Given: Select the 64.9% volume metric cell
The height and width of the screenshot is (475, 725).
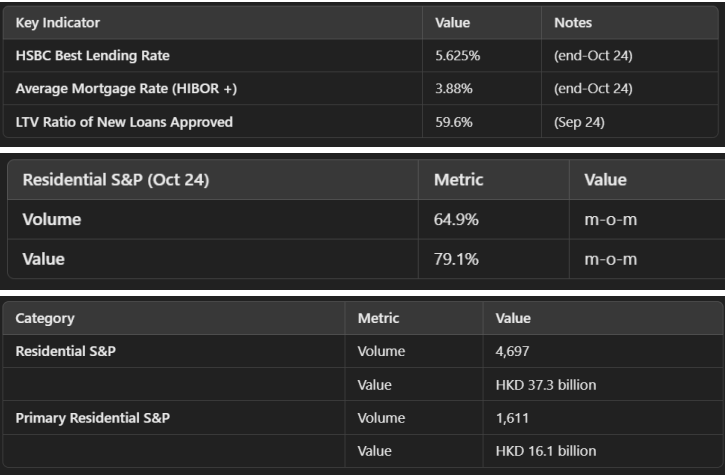Looking at the screenshot, I should pyautogui.click(x=456, y=219).
